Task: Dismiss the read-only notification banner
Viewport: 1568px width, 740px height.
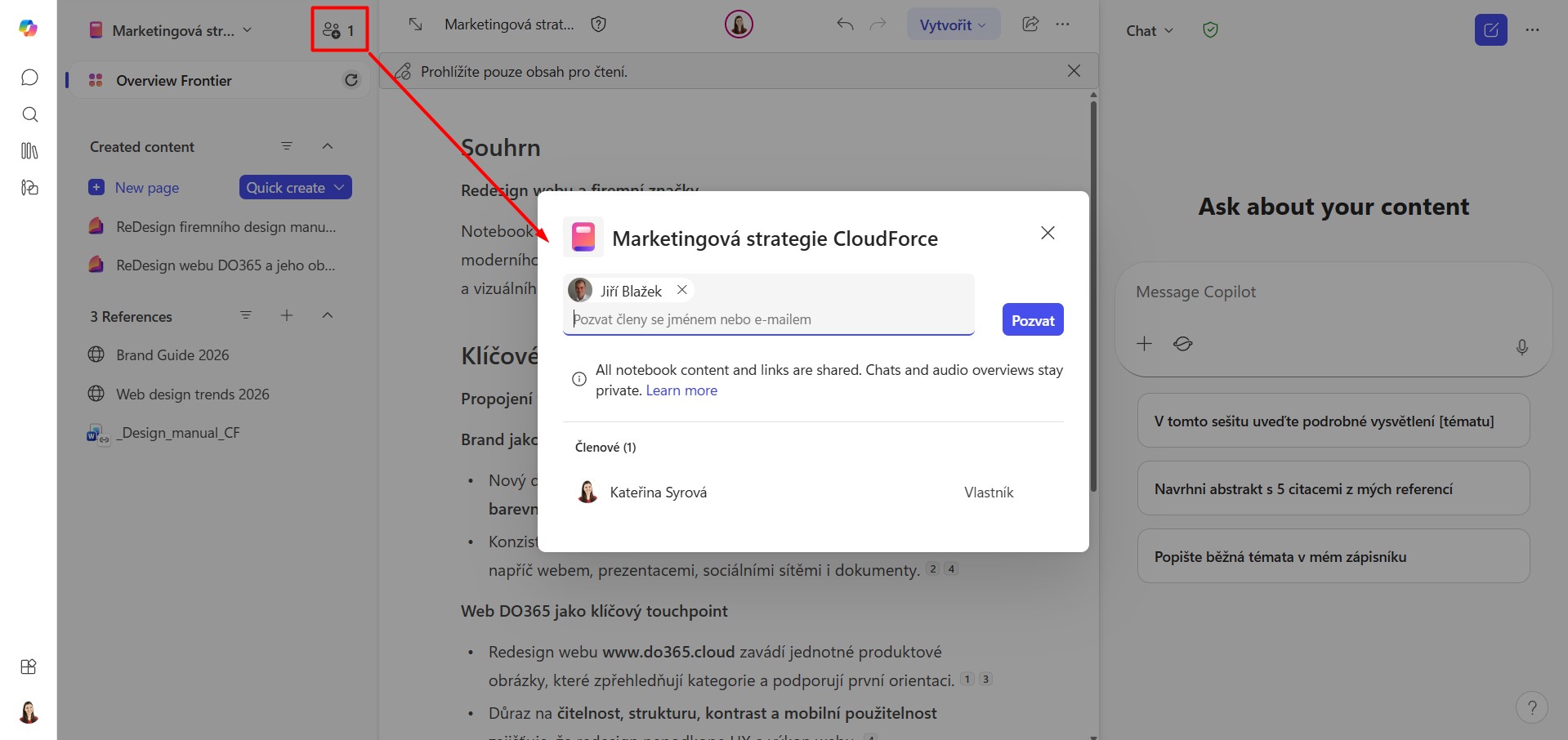Action: (x=1074, y=71)
